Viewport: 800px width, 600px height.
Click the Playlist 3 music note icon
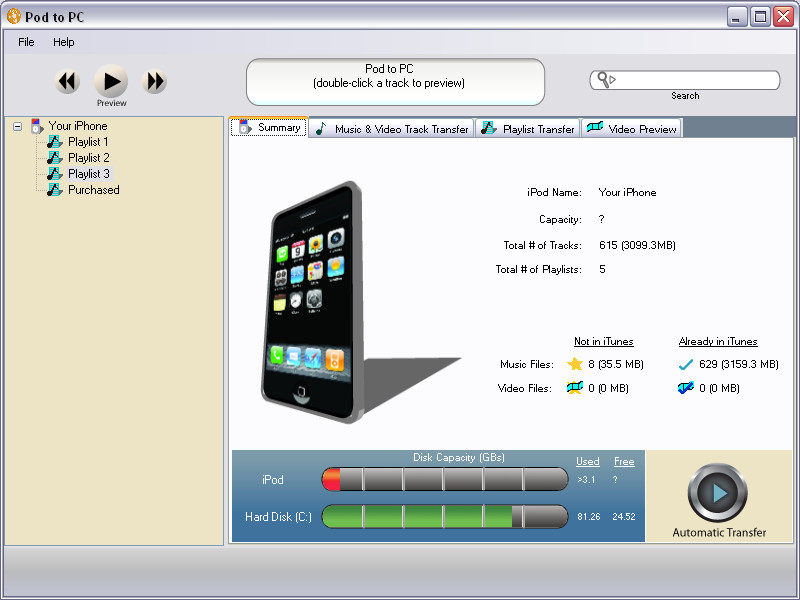(x=54, y=174)
